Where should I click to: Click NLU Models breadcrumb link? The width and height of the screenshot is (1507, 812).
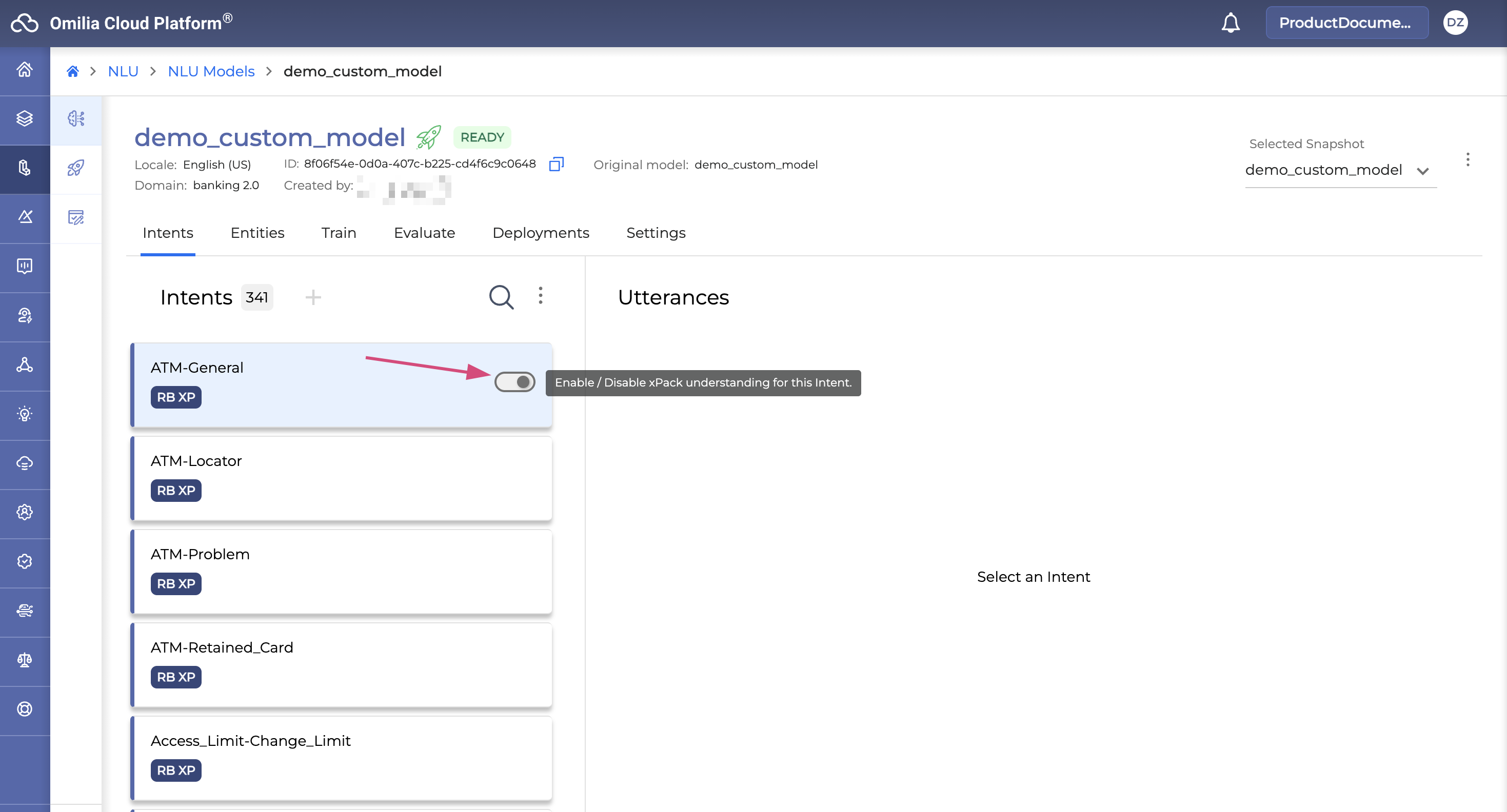coord(211,71)
